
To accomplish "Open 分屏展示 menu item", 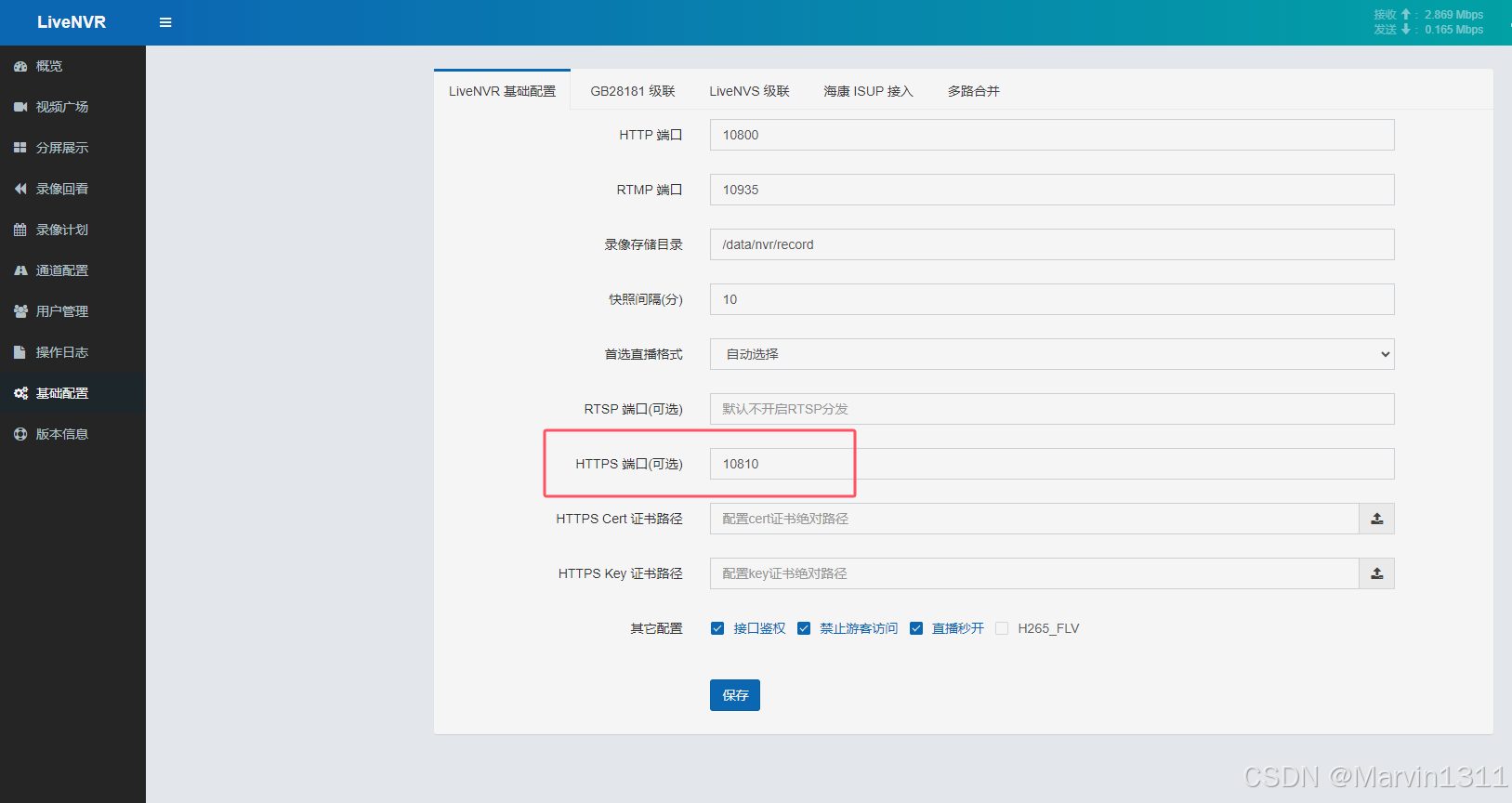I will pyautogui.click(x=72, y=148).
